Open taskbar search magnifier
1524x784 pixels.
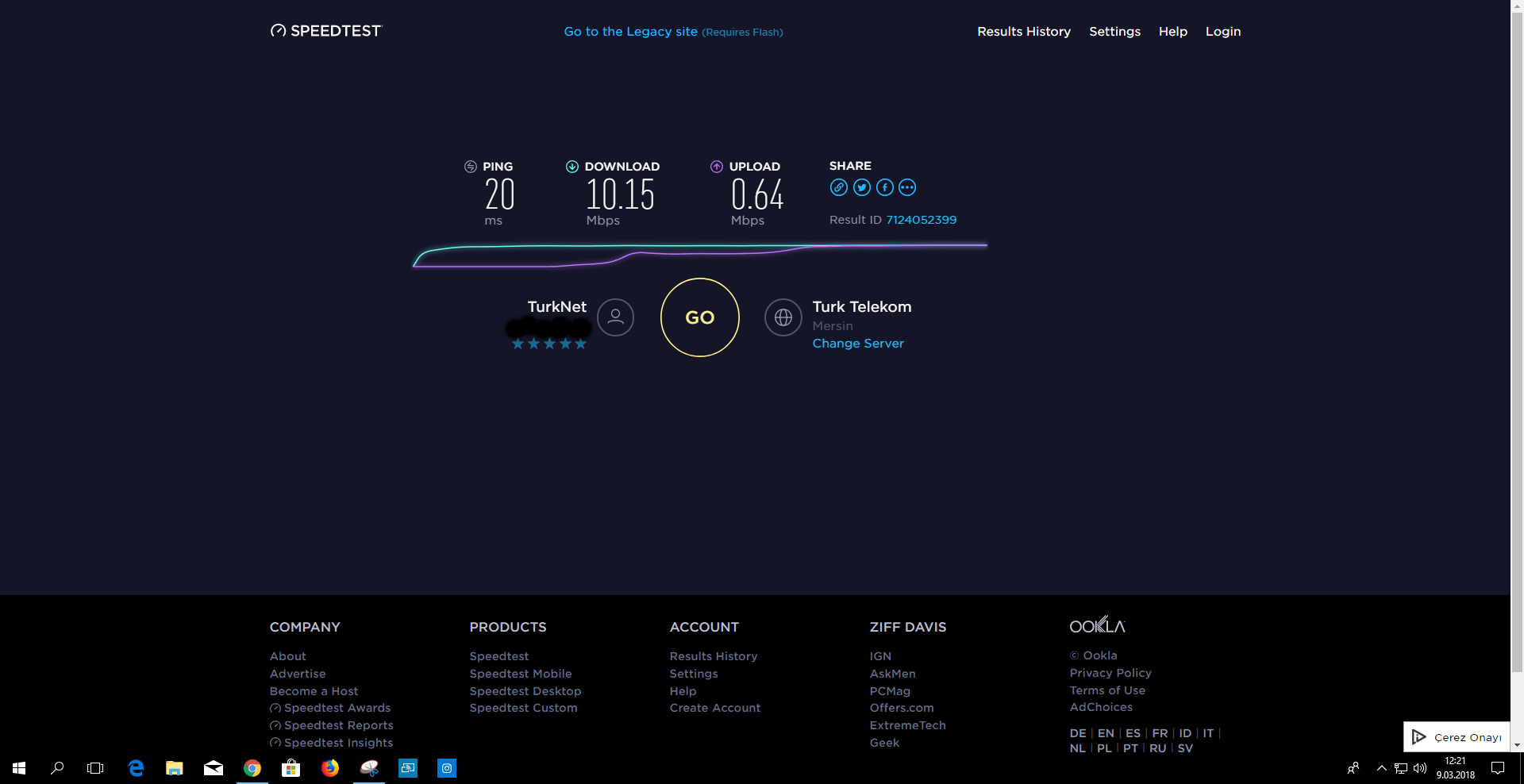(57, 768)
